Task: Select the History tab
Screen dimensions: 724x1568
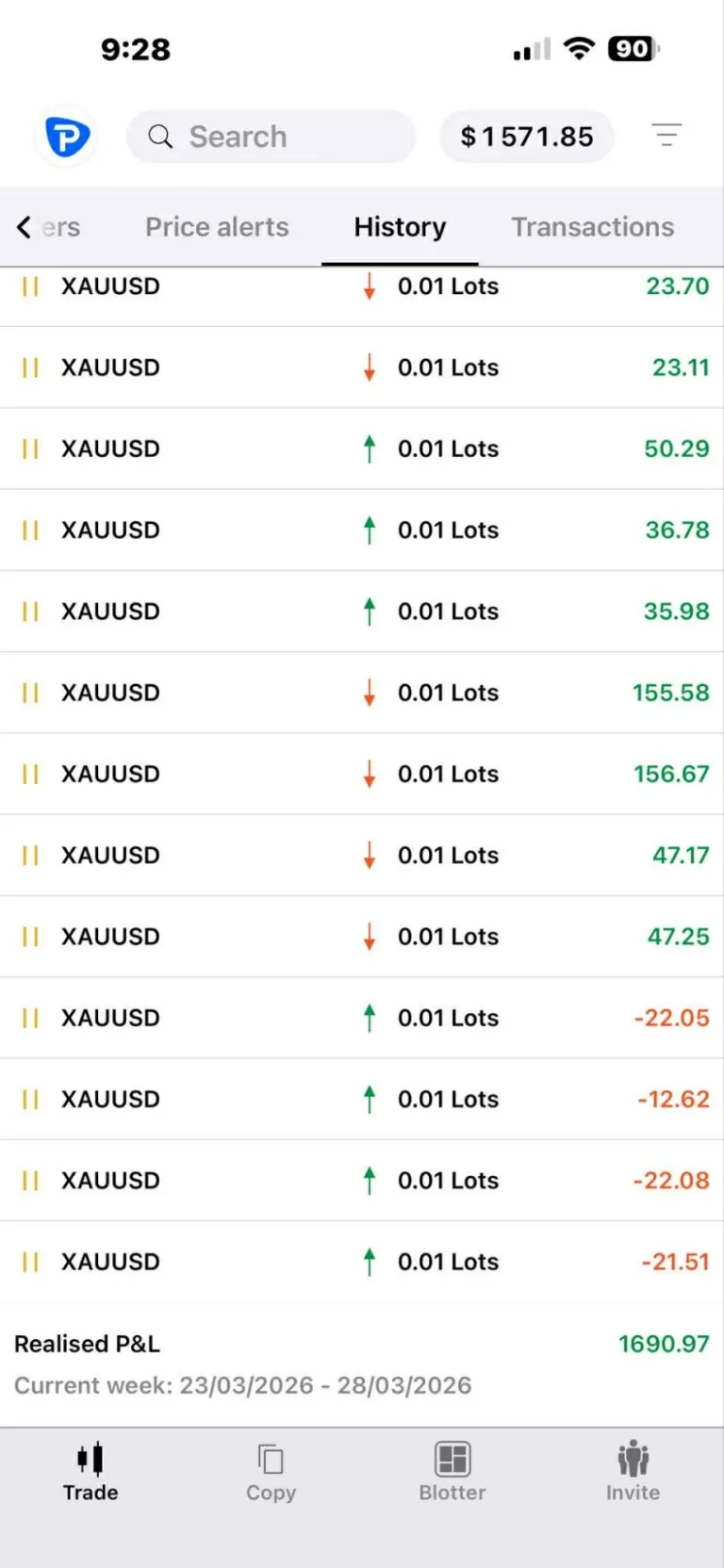Action: [400, 227]
